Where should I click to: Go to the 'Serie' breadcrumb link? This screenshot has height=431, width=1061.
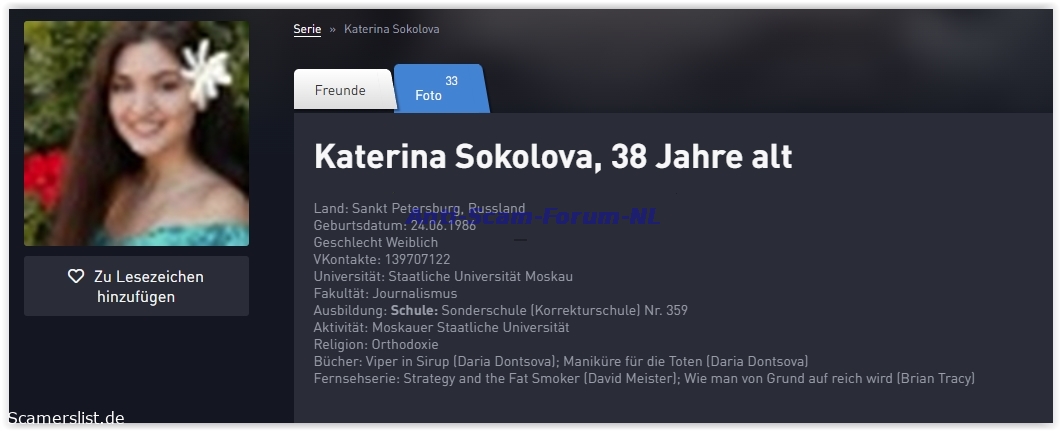point(307,29)
